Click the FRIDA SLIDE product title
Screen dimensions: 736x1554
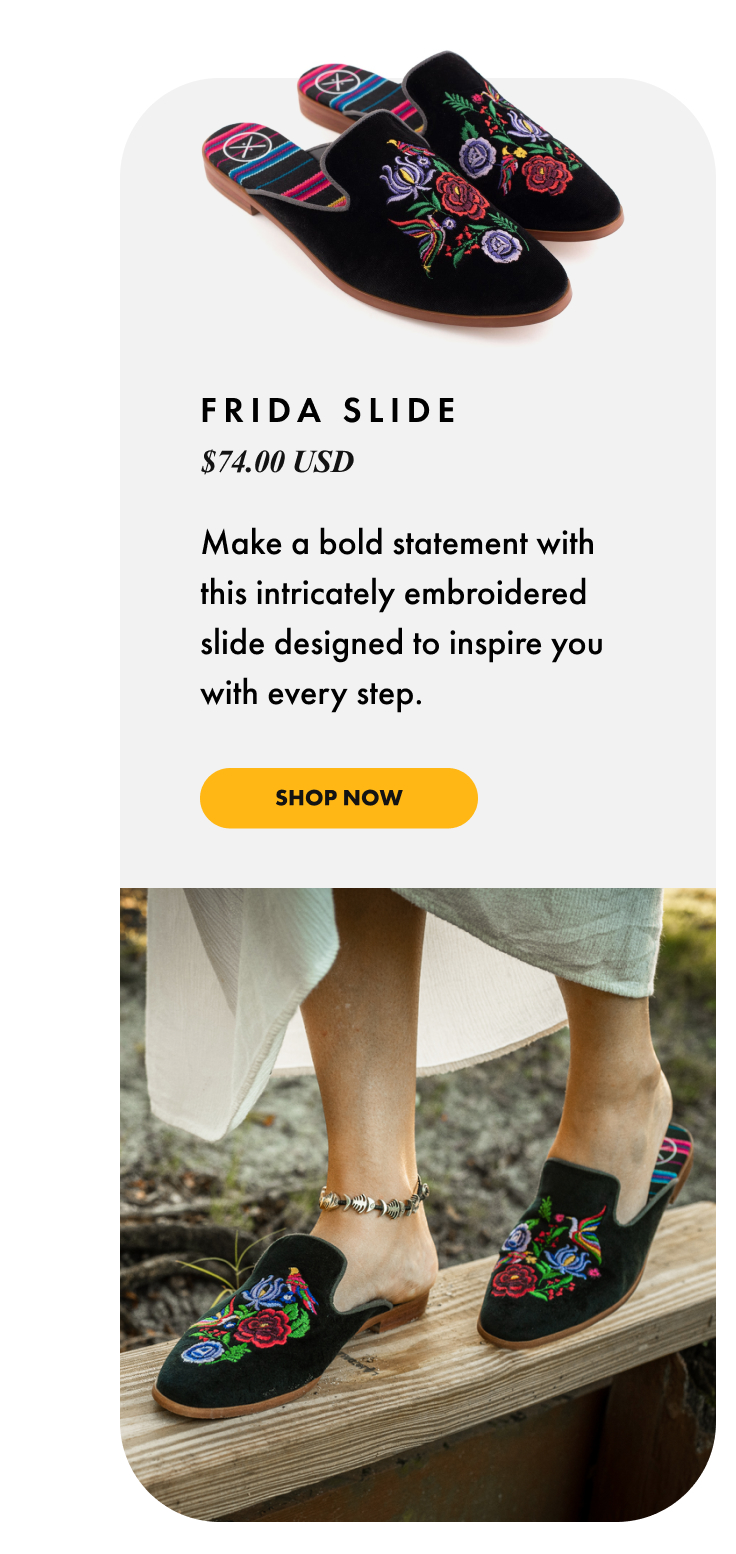tap(329, 410)
